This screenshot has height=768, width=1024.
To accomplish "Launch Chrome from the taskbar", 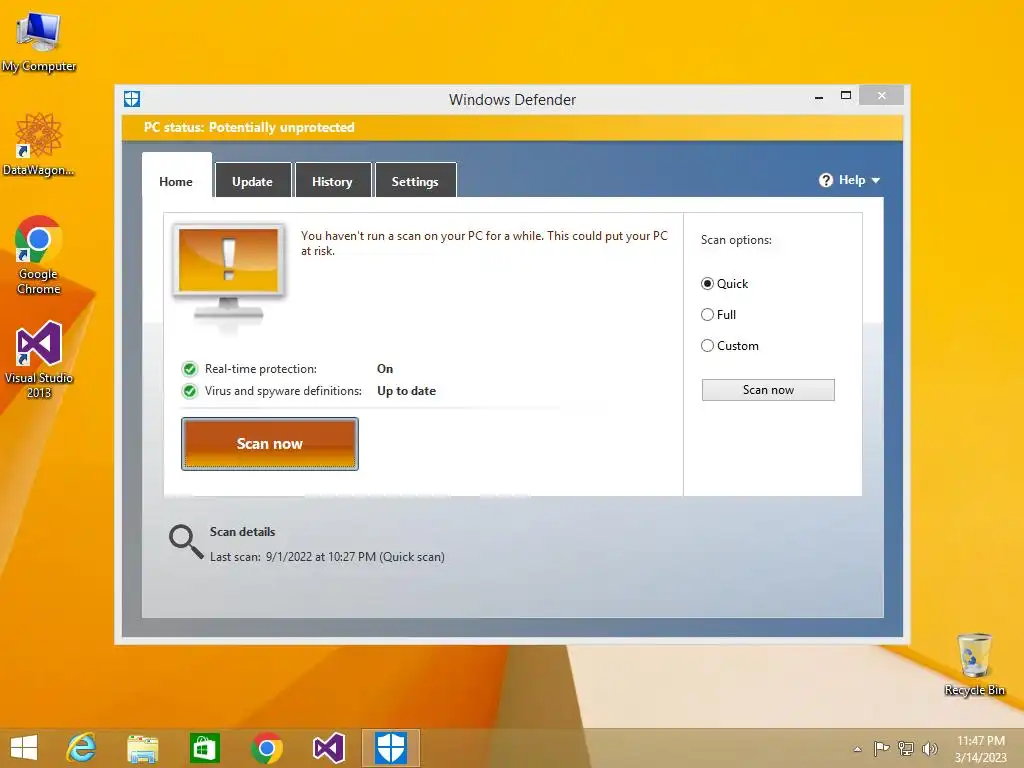I will [266, 748].
